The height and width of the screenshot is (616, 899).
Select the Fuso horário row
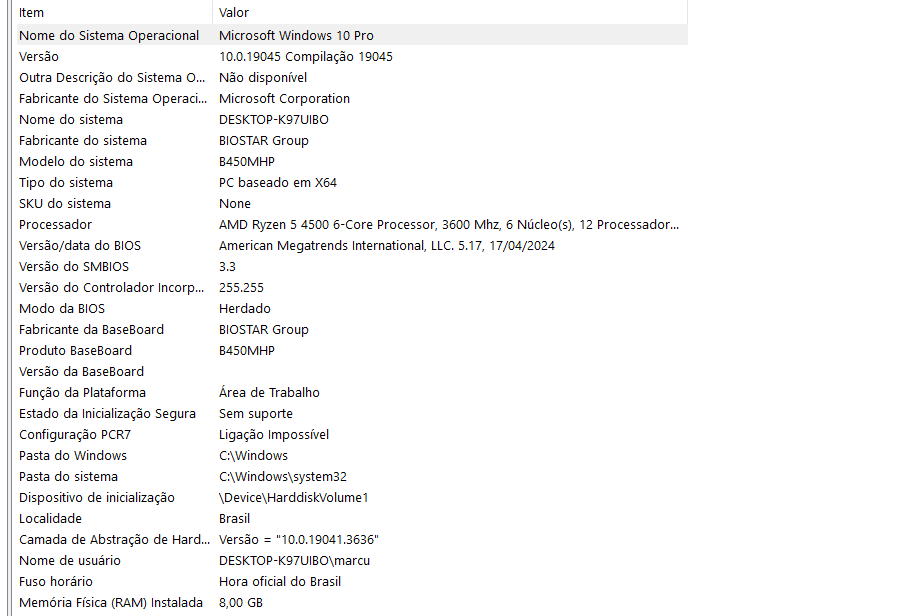pos(352,582)
